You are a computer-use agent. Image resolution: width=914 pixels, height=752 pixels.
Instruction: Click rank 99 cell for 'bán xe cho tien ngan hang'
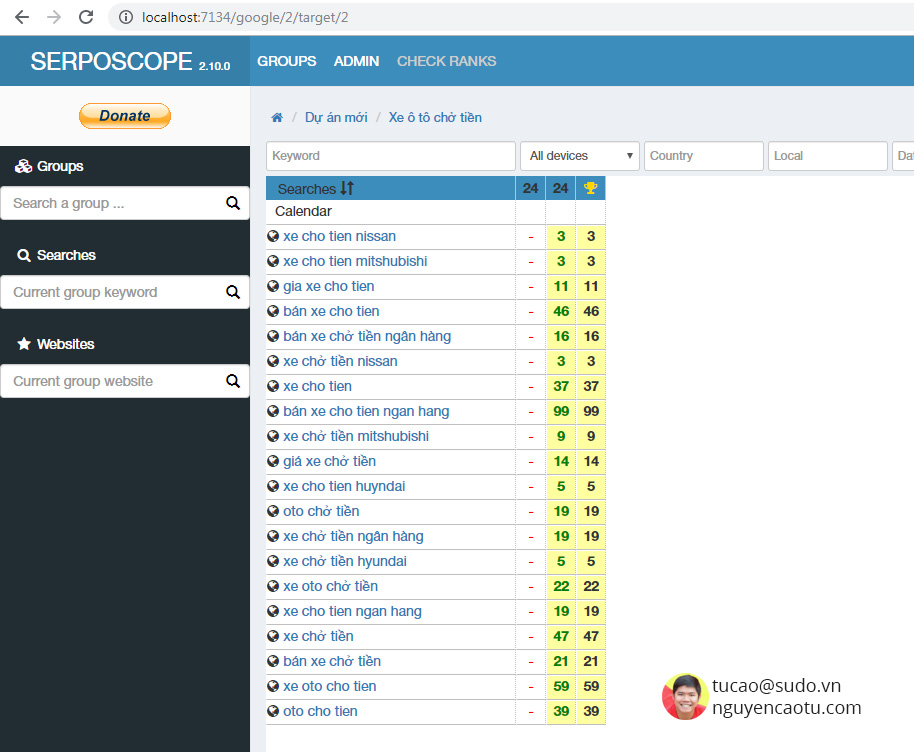point(561,412)
